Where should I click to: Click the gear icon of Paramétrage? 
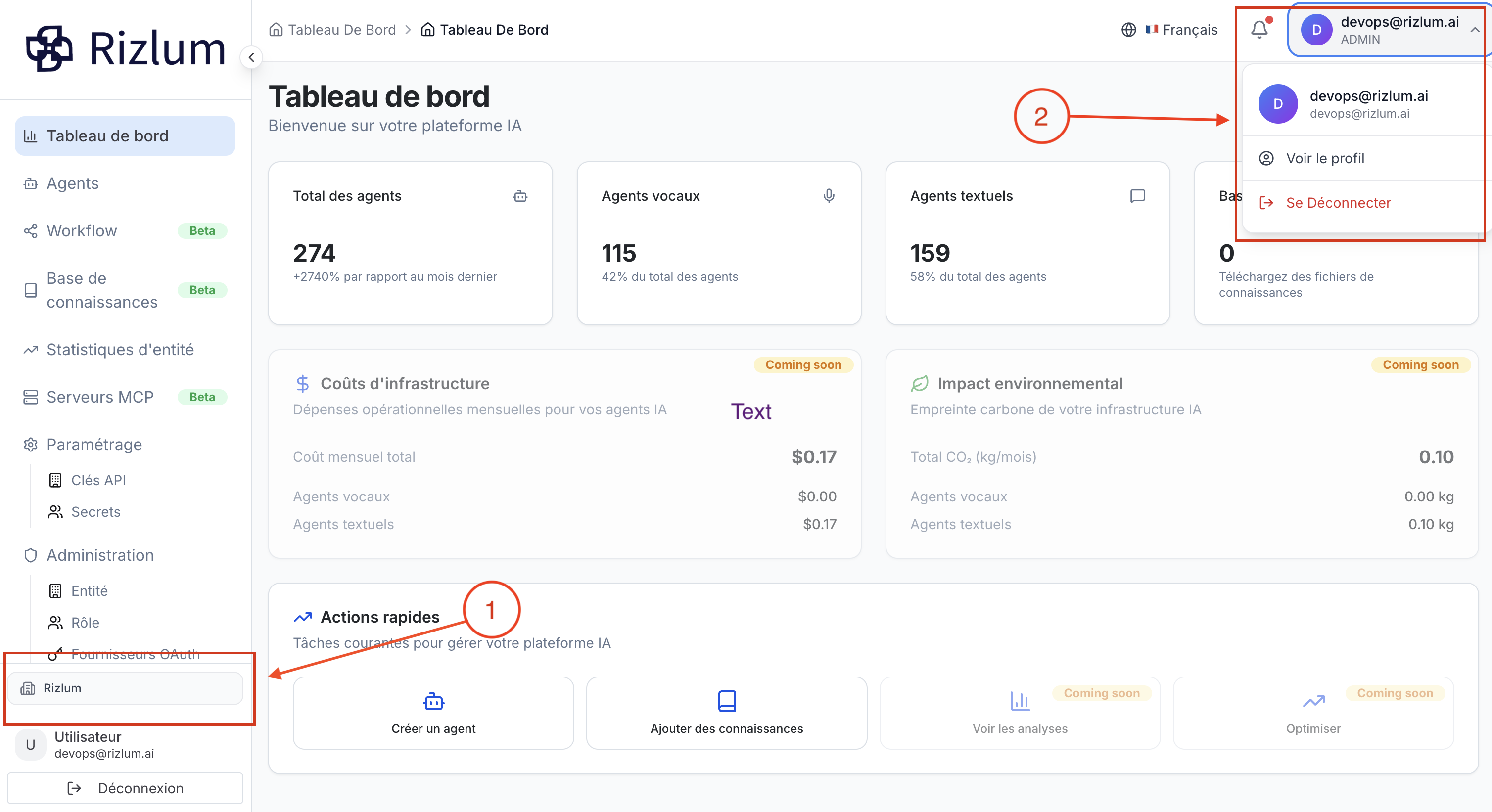[30, 445]
